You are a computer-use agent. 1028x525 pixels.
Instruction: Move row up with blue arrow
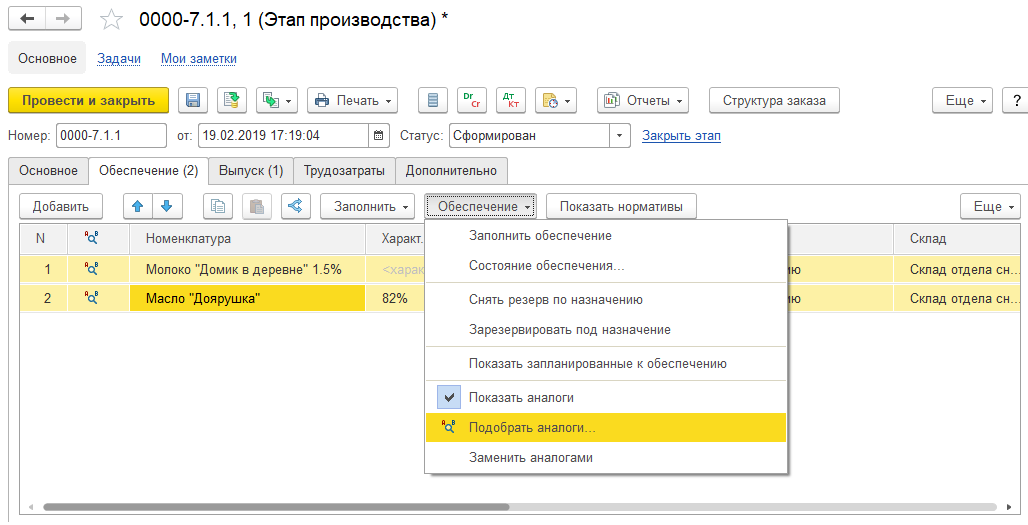137,207
